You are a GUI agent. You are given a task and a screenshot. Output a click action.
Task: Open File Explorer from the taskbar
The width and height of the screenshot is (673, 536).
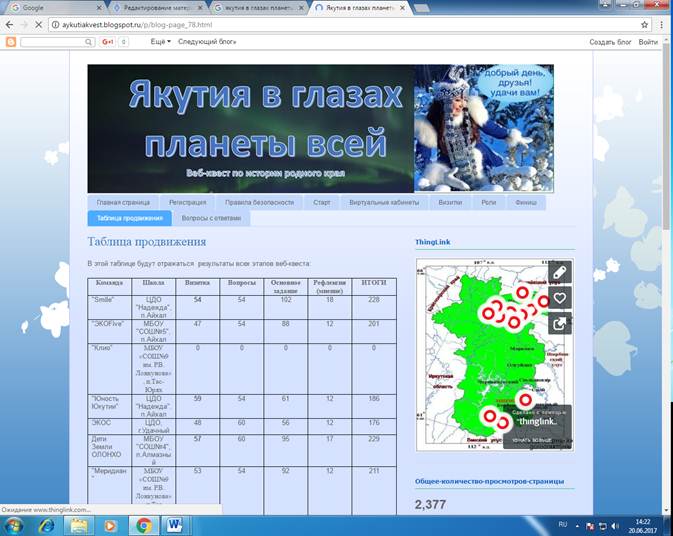pyautogui.click(x=79, y=526)
